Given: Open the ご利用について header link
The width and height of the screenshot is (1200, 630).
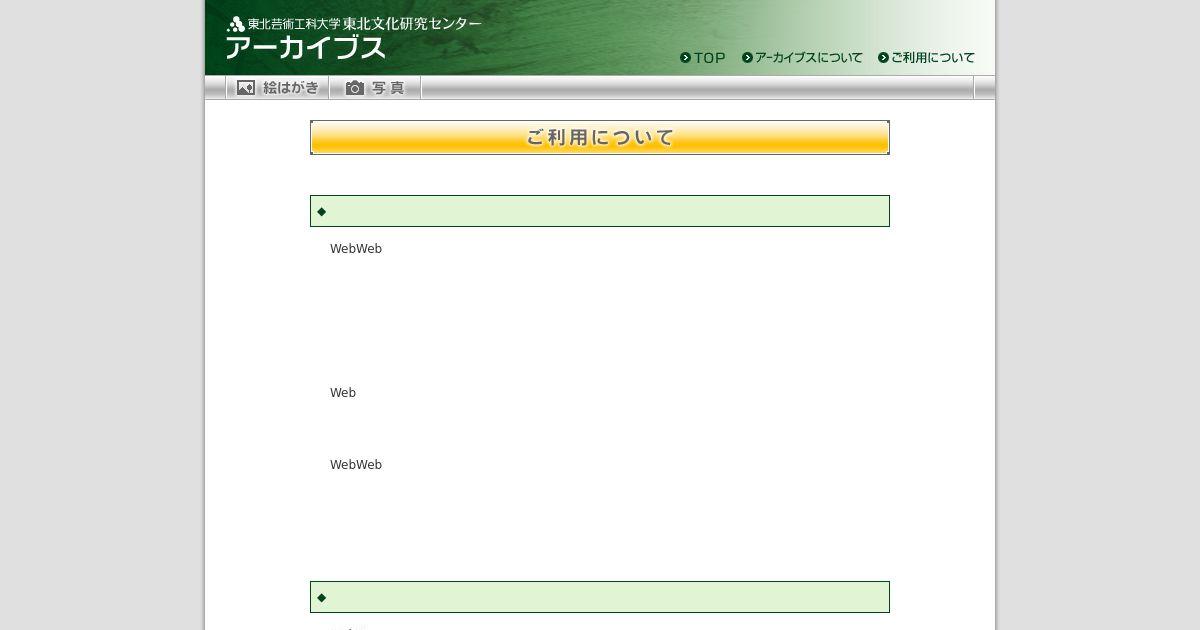Looking at the screenshot, I should click(x=926, y=58).
